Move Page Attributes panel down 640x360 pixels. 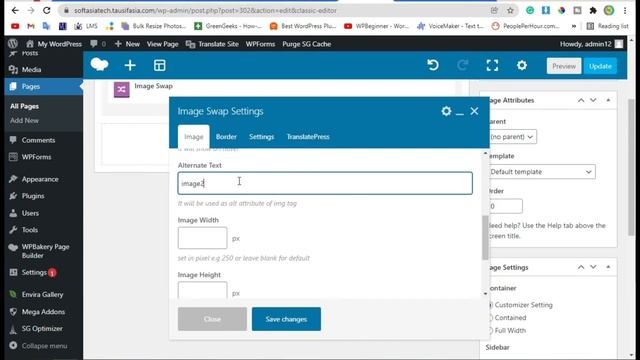(593, 100)
